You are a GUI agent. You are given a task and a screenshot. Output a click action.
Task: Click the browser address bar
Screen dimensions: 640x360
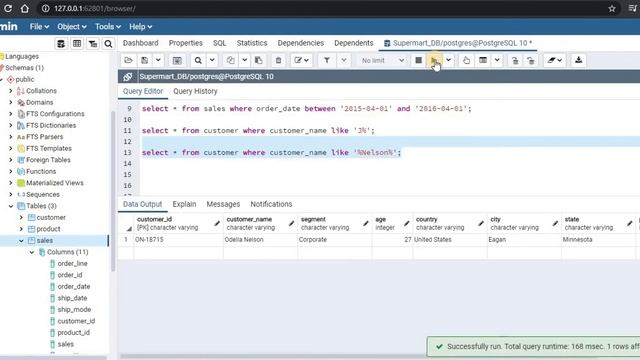coord(327,9)
